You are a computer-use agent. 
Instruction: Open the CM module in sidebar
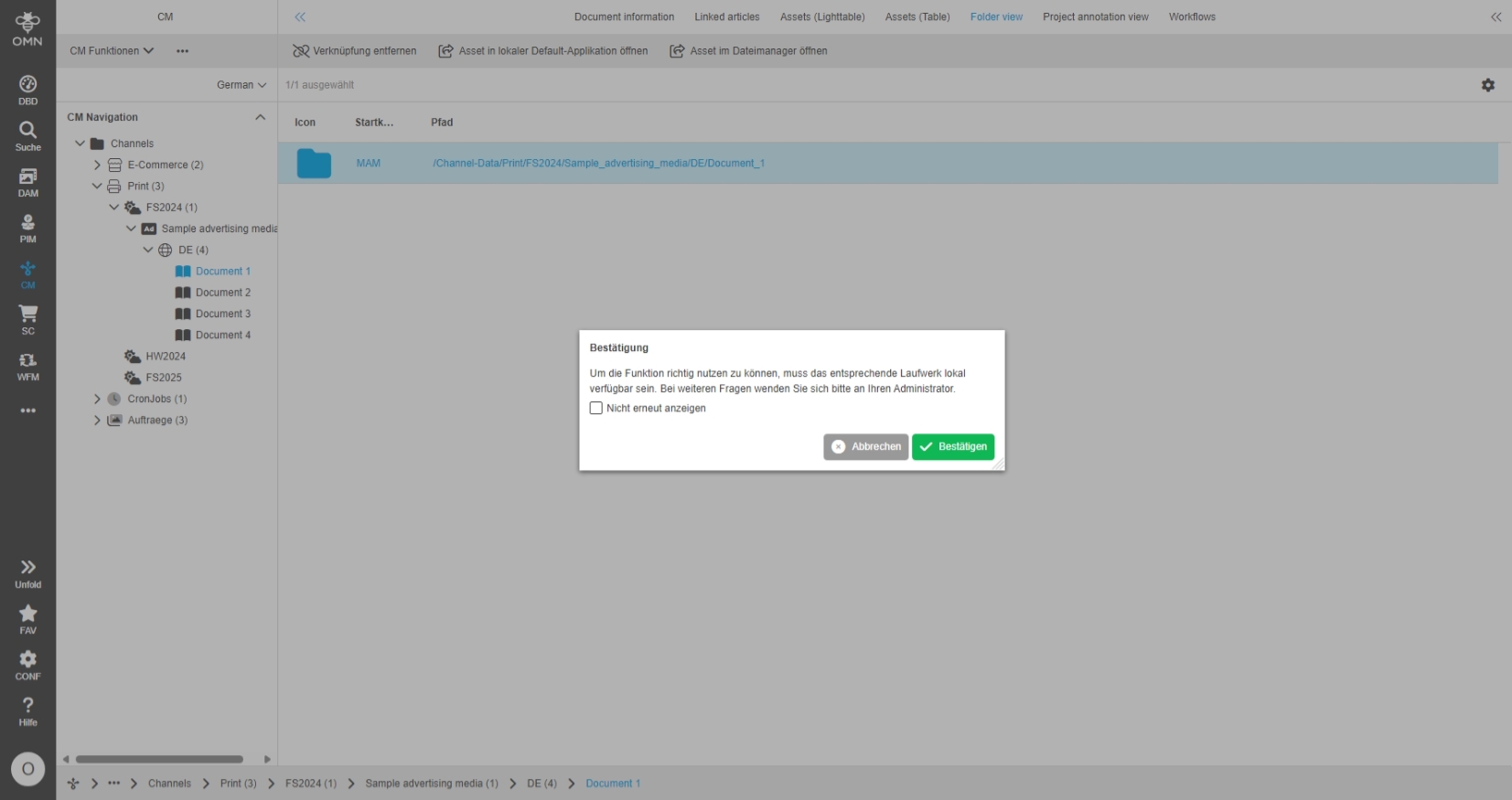coord(27,274)
